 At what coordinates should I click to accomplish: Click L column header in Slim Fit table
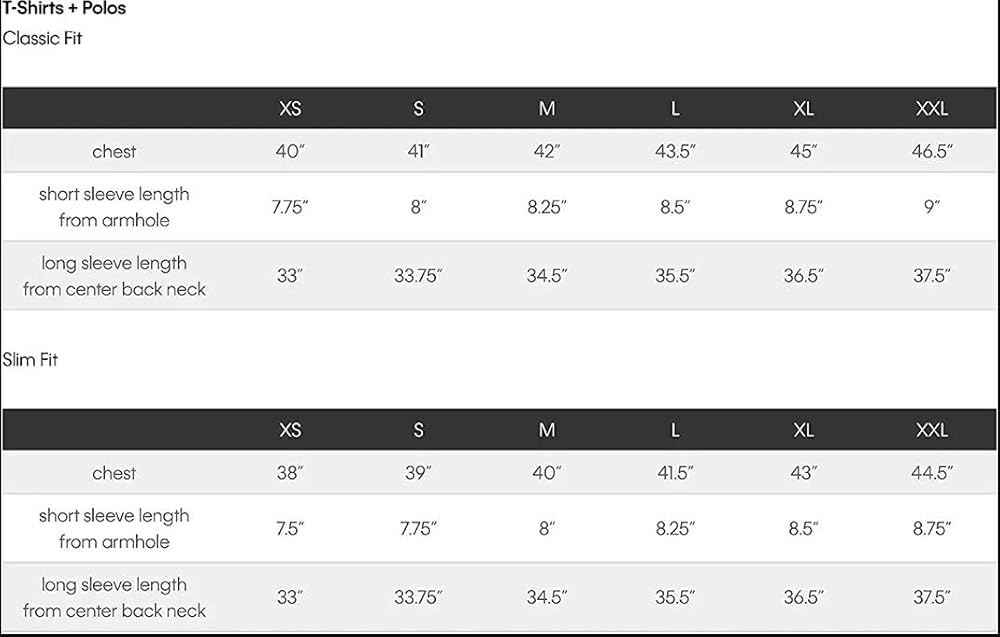675,430
